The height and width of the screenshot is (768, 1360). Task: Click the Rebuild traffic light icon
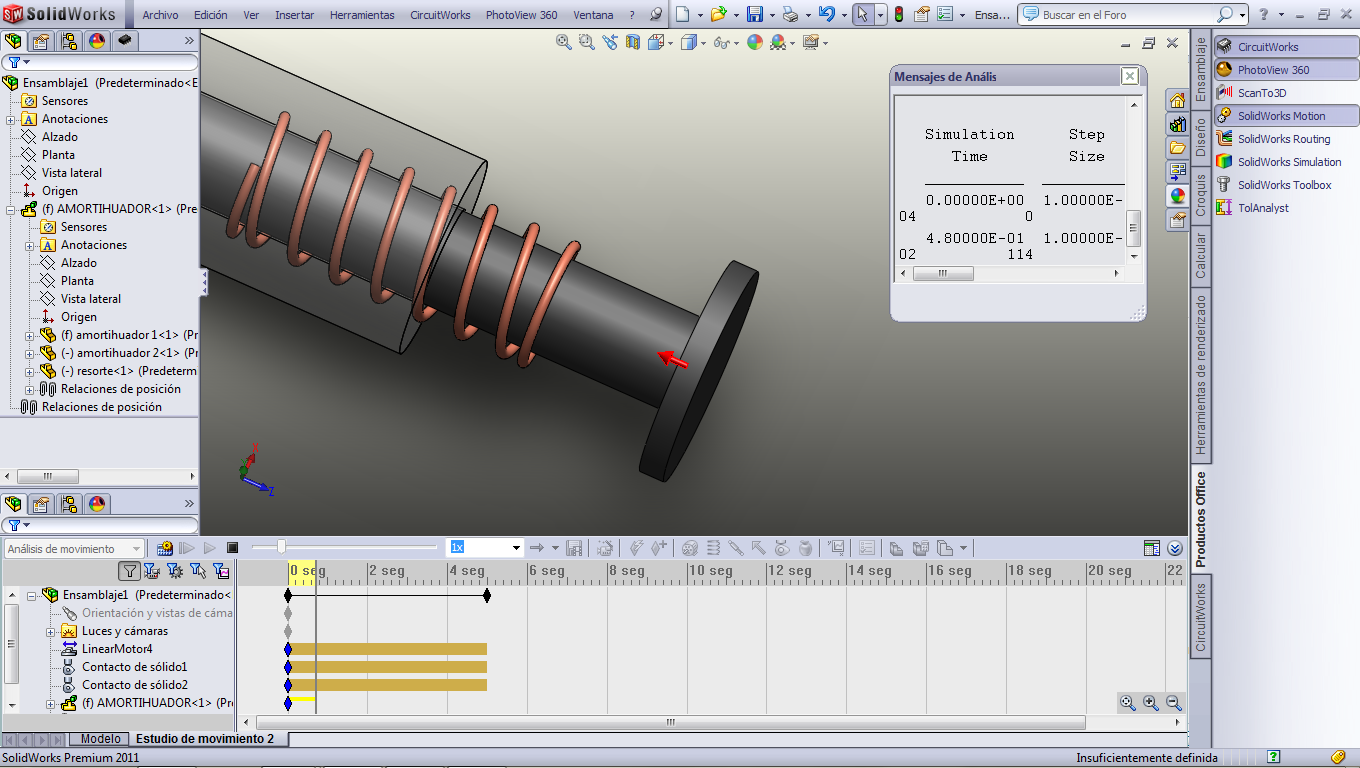(899, 15)
